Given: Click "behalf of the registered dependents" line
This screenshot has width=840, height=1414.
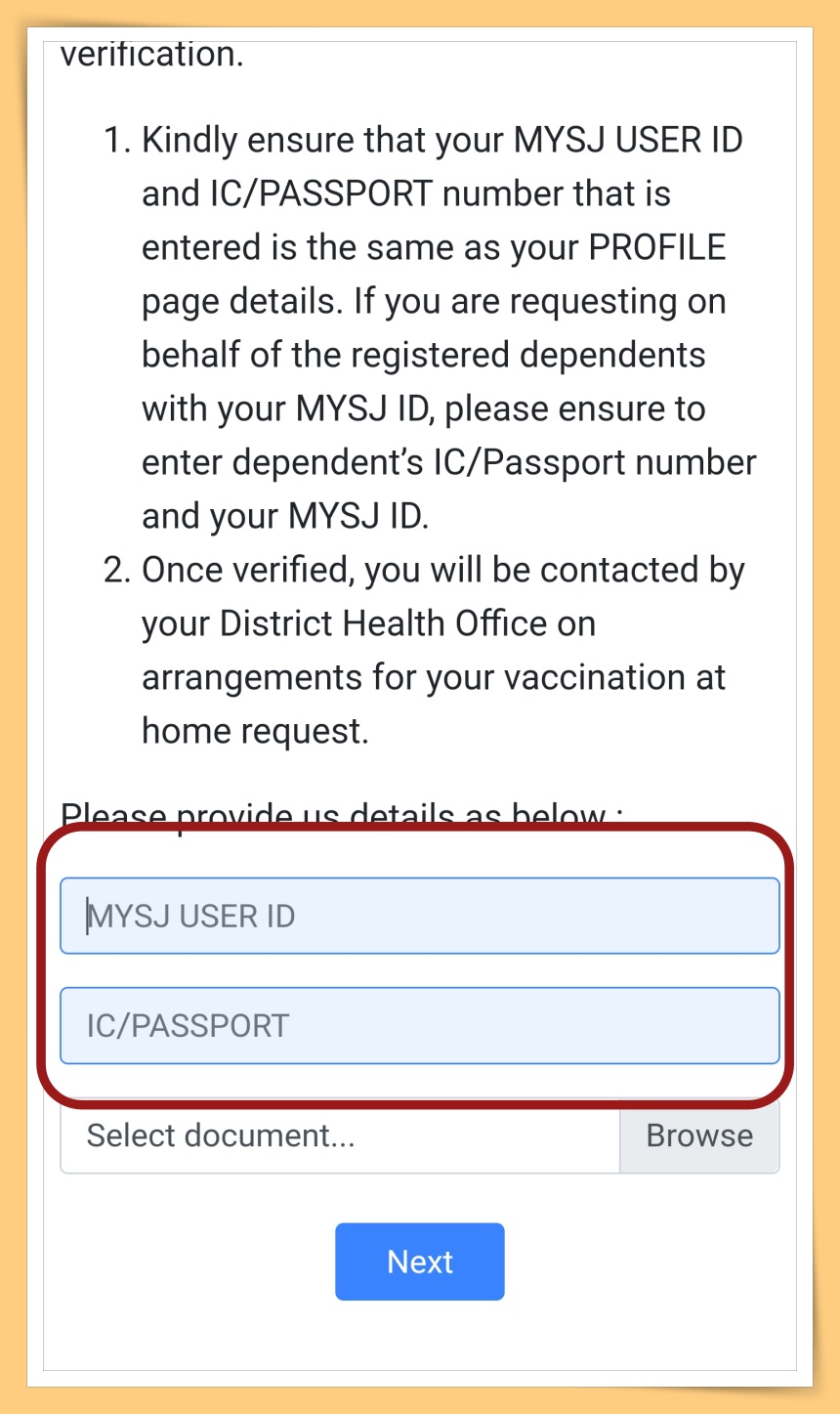Looking at the screenshot, I should [x=424, y=356].
